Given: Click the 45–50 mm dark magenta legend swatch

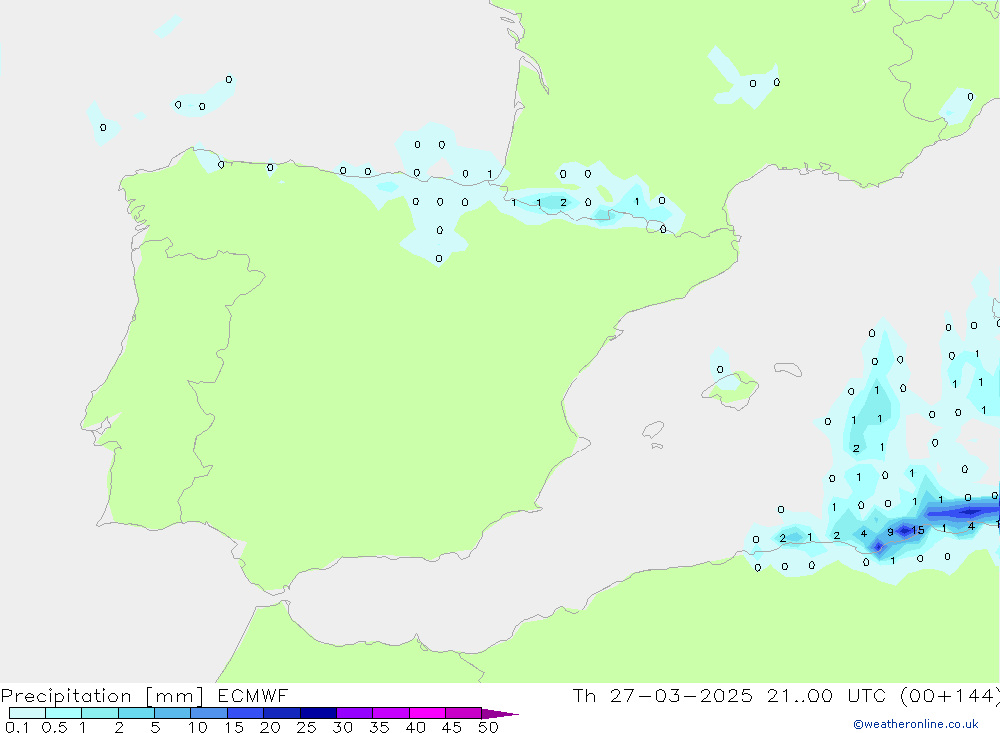Looking at the screenshot, I should pyautogui.click(x=464, y=713).
